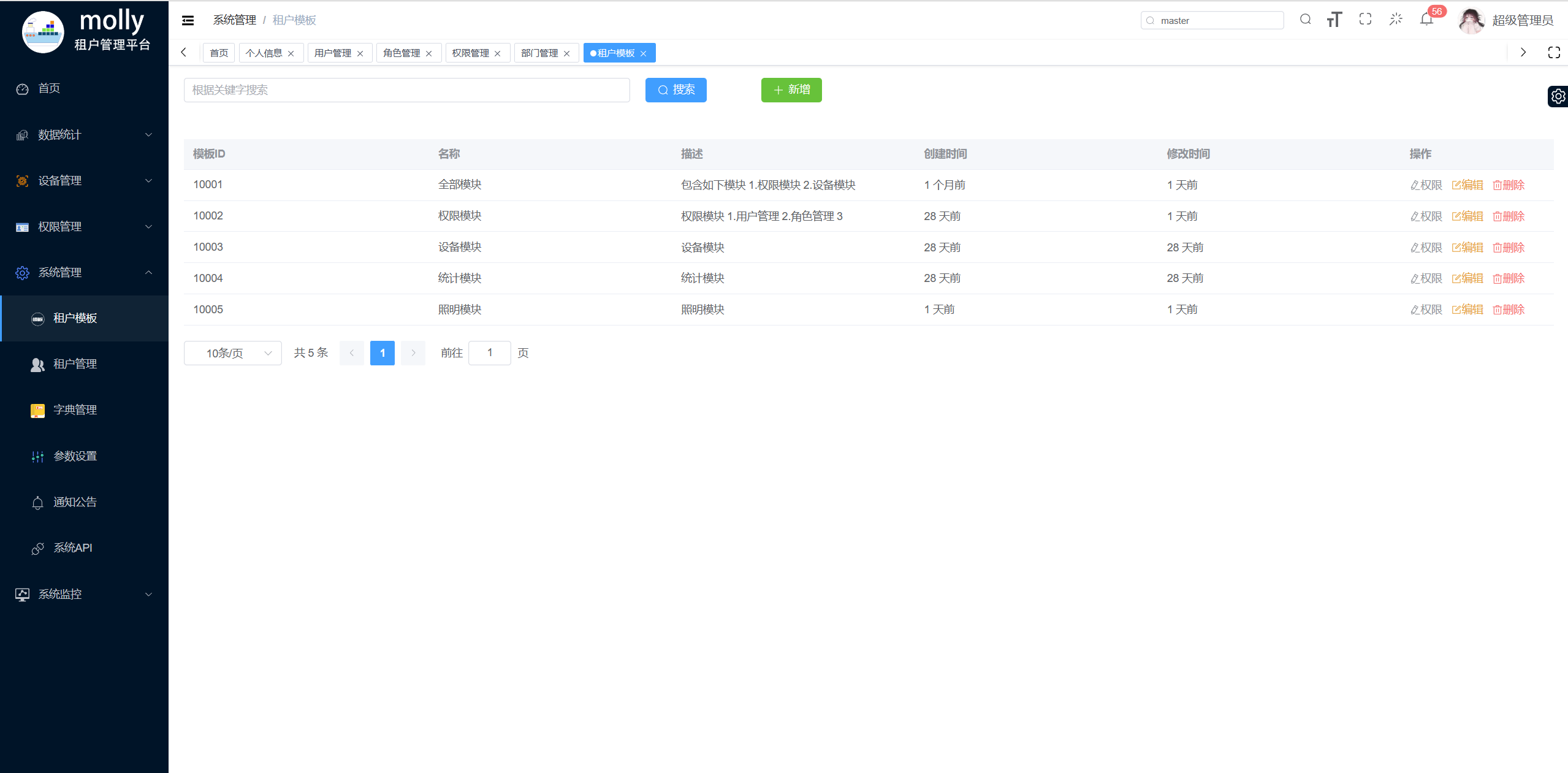This screenshot has height=773, width=1568.
Task: Open the font size adjustment icon
Action: click(1334, 20)
